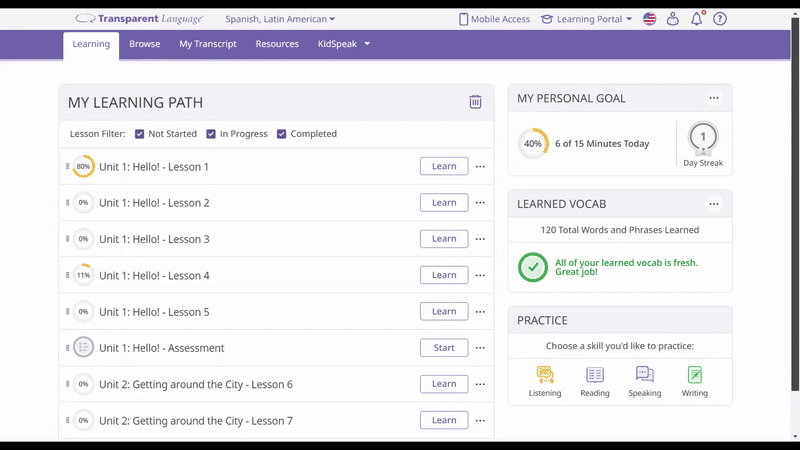Click the page vertical scrollbar
Image resolution: width=800 pixels, height=450 pixels.
795,204
